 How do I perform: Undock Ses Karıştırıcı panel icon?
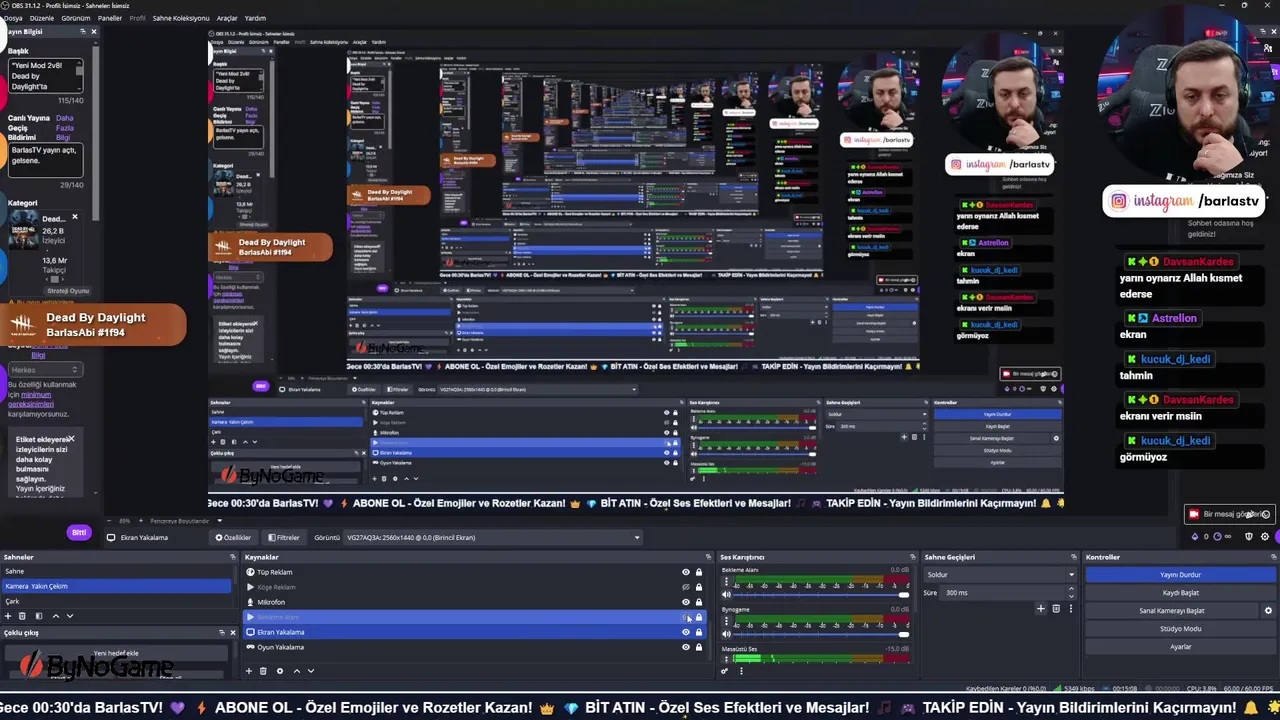[x=912, y=557]
